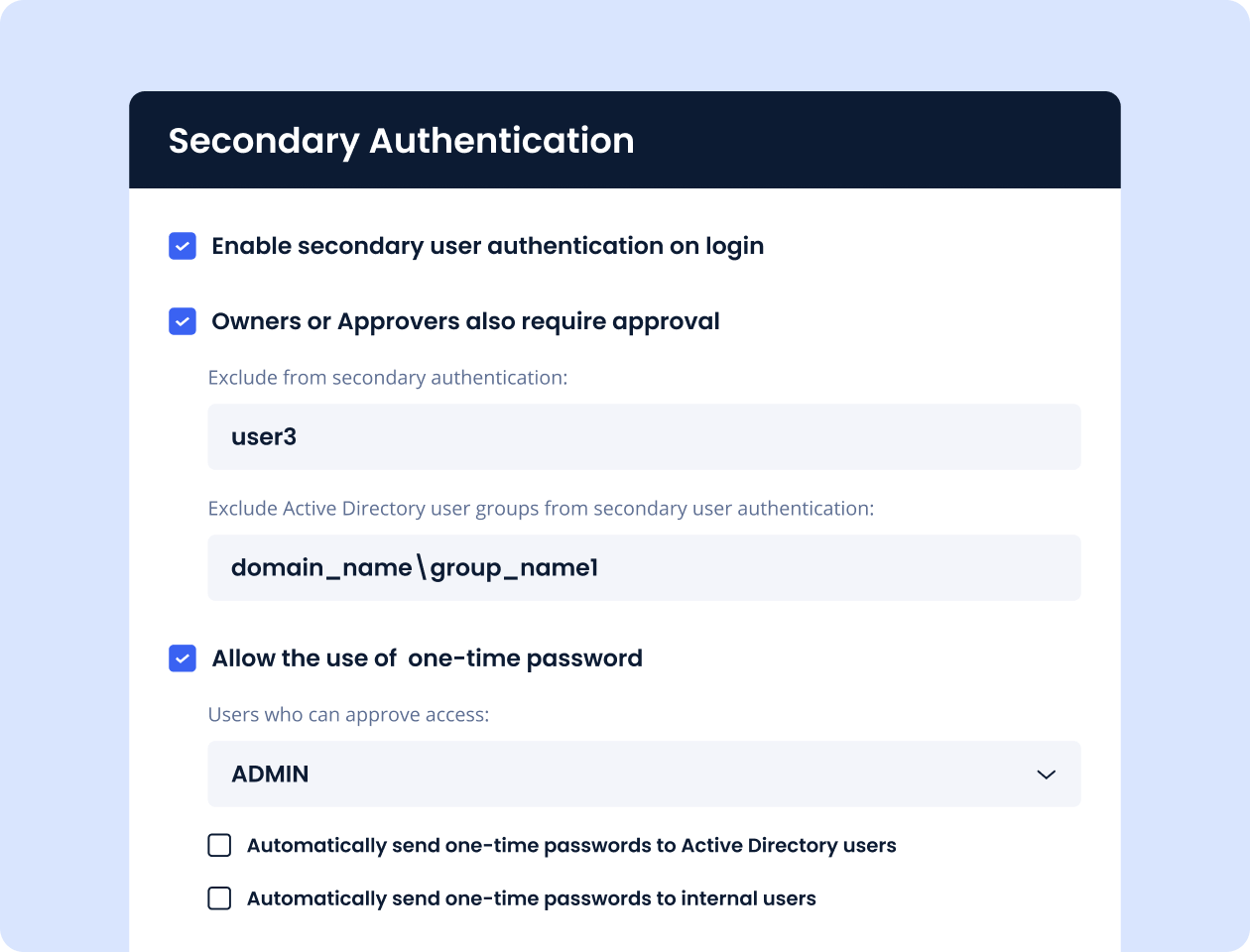
Task: Click the 'Exclude Active Directory user groups' field label
Action: (x=541, y=509)
